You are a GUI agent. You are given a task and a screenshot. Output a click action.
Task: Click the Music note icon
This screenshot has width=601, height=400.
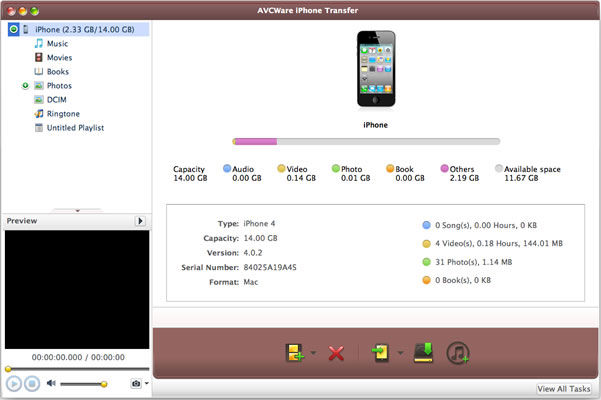pos(39,43)
